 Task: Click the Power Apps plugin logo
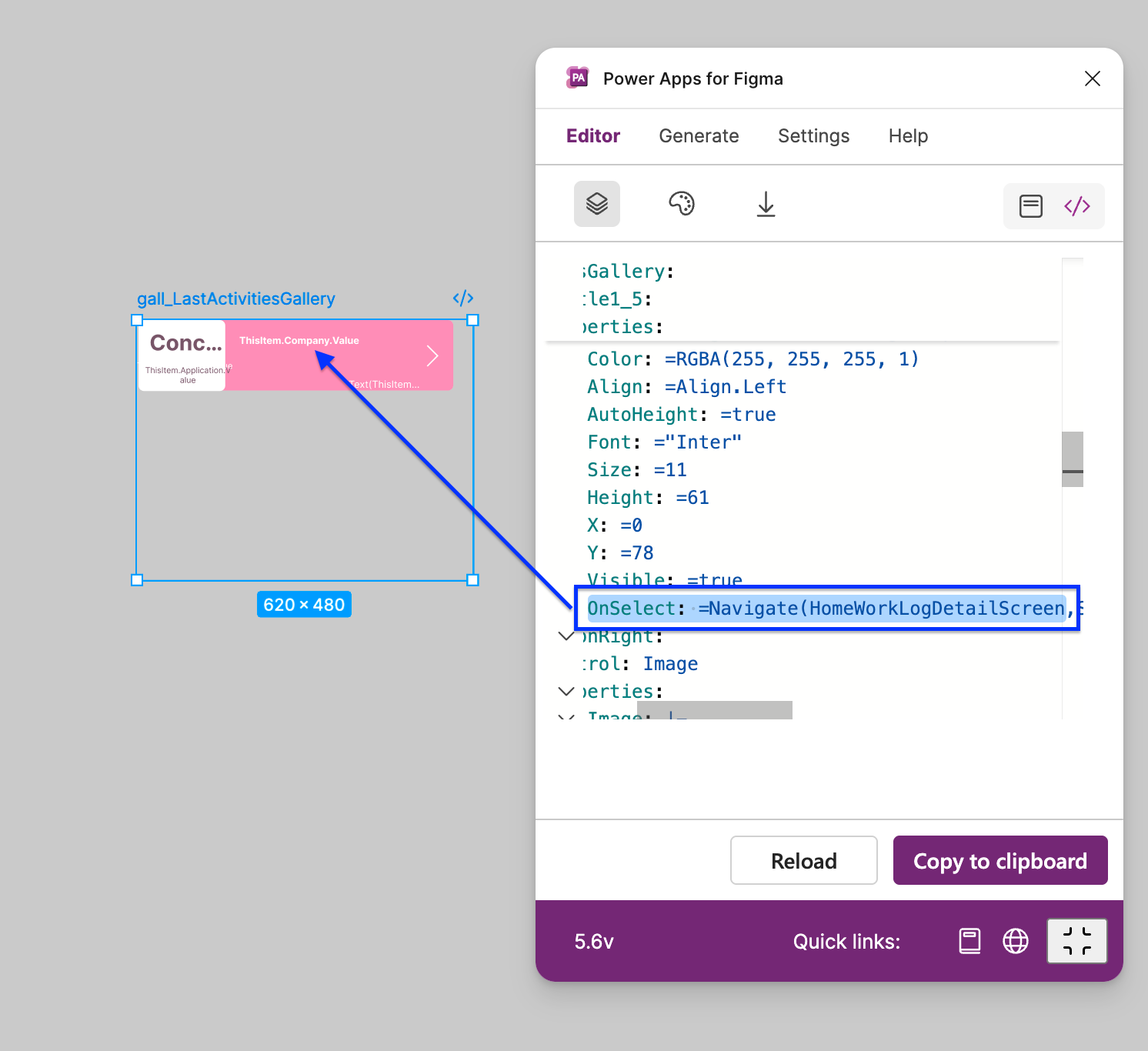(578, 78)
